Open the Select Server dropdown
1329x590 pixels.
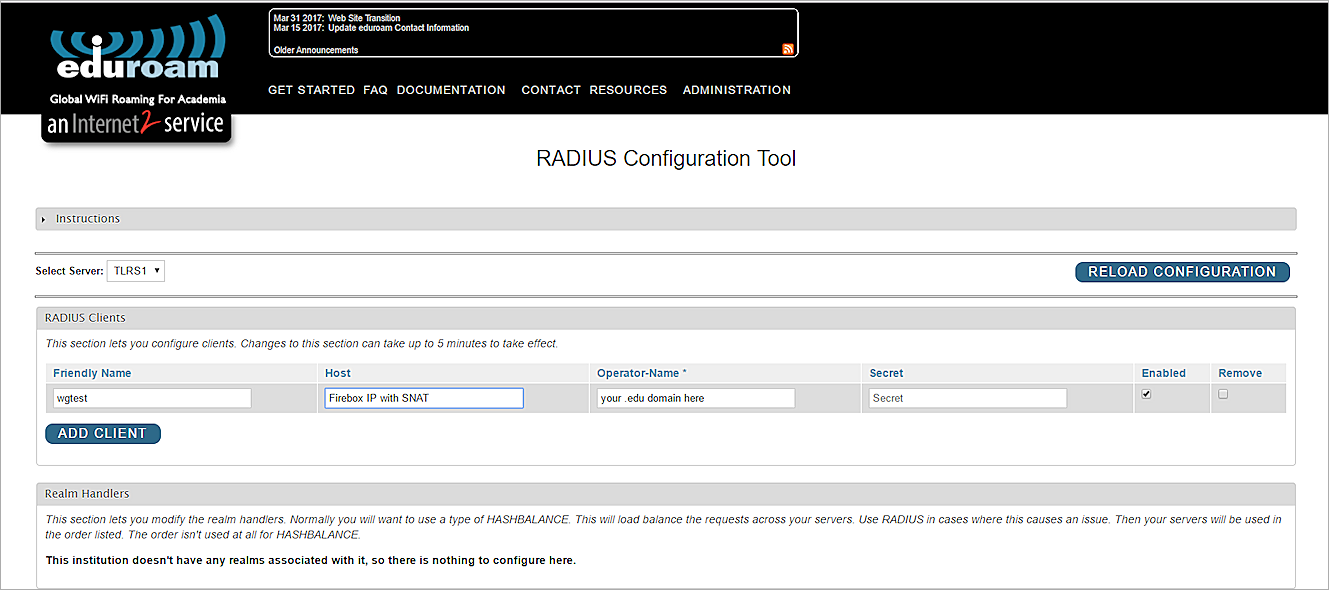pos(136,271)
